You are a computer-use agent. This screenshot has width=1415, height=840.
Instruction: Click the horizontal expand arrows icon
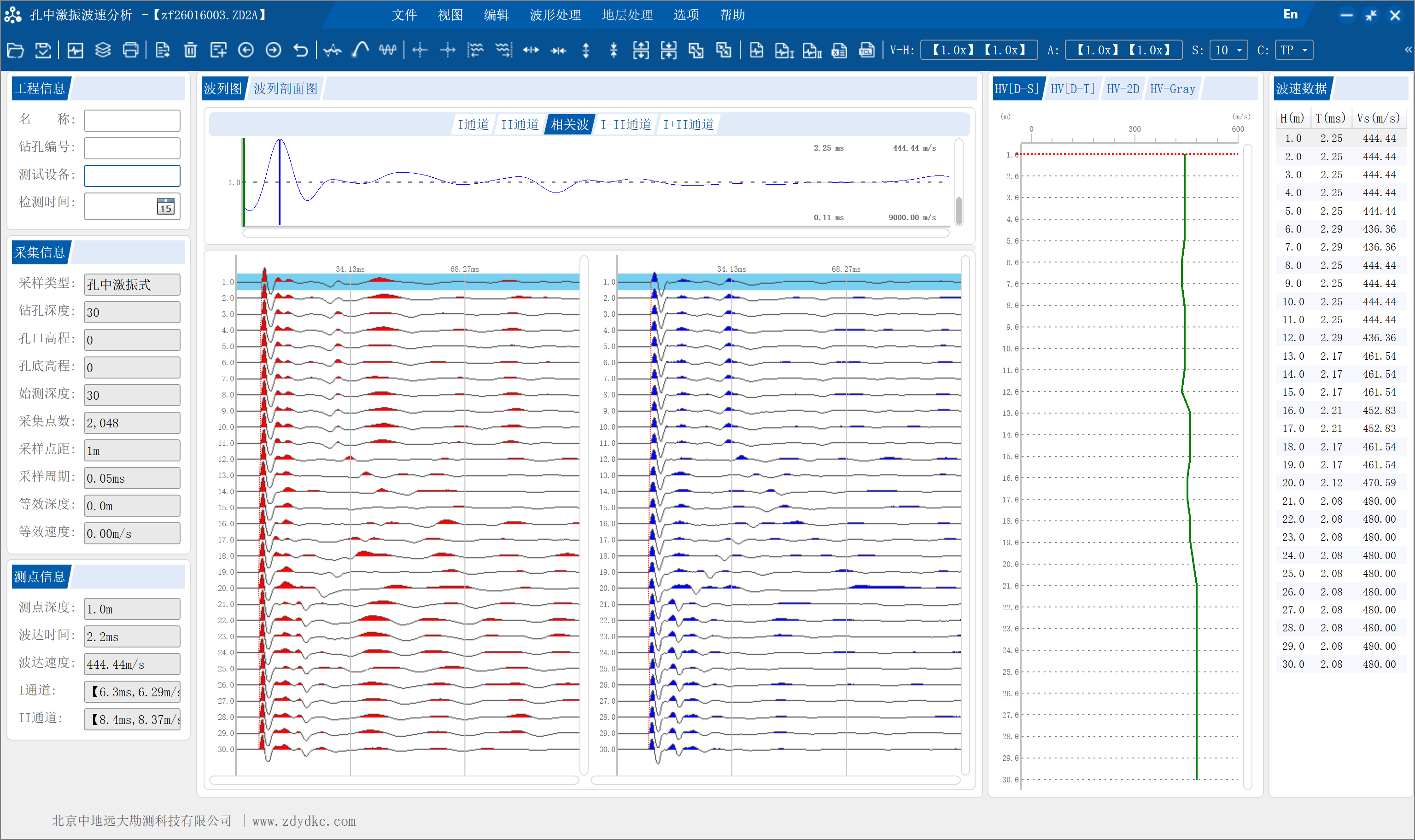[x=531, y=50]
